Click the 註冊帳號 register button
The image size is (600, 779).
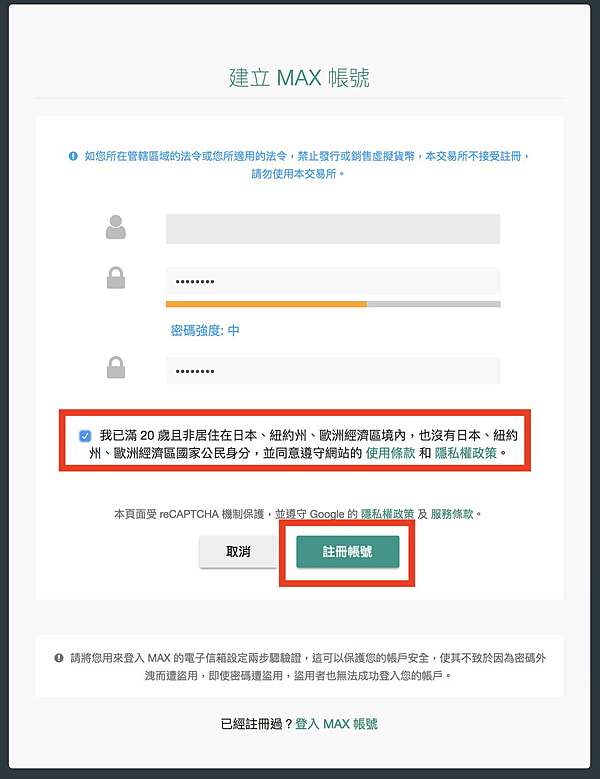tap(348, 551)
